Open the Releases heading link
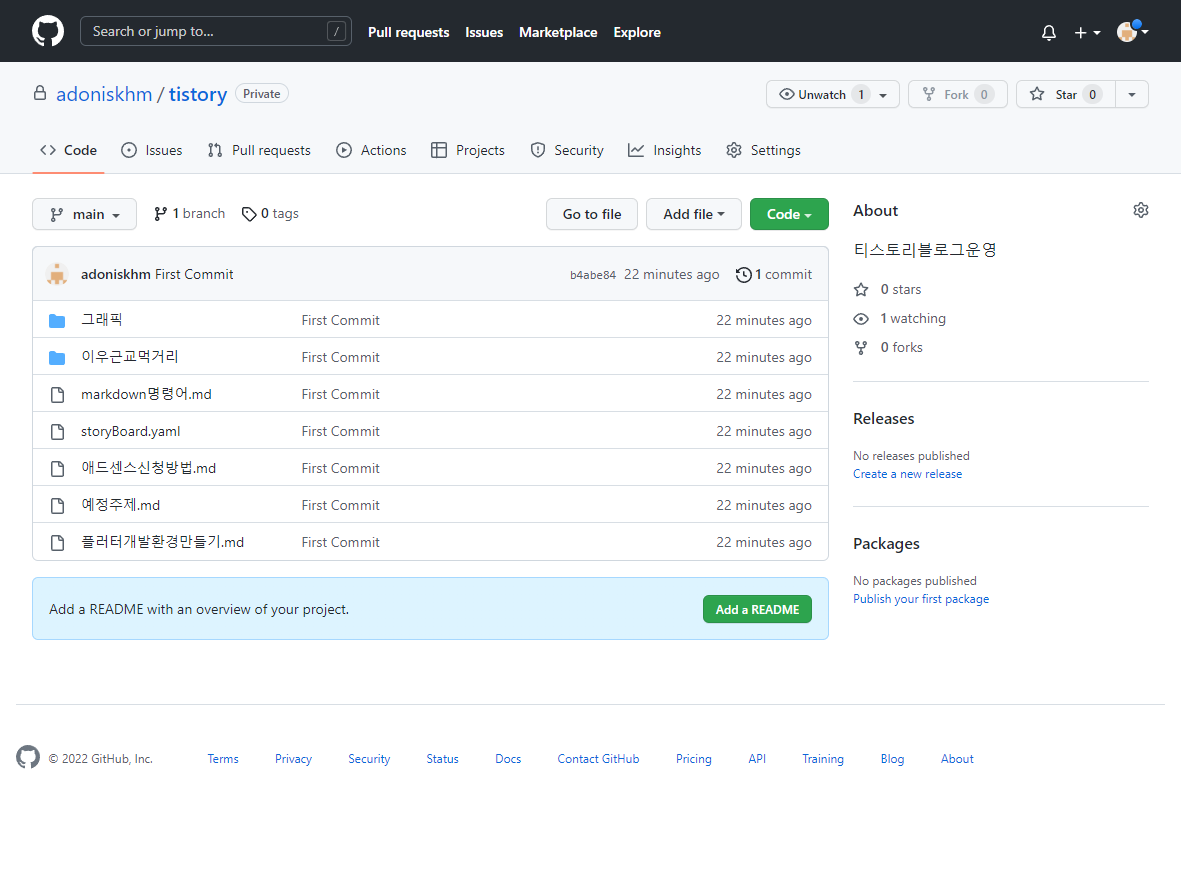 coord(883,419)
